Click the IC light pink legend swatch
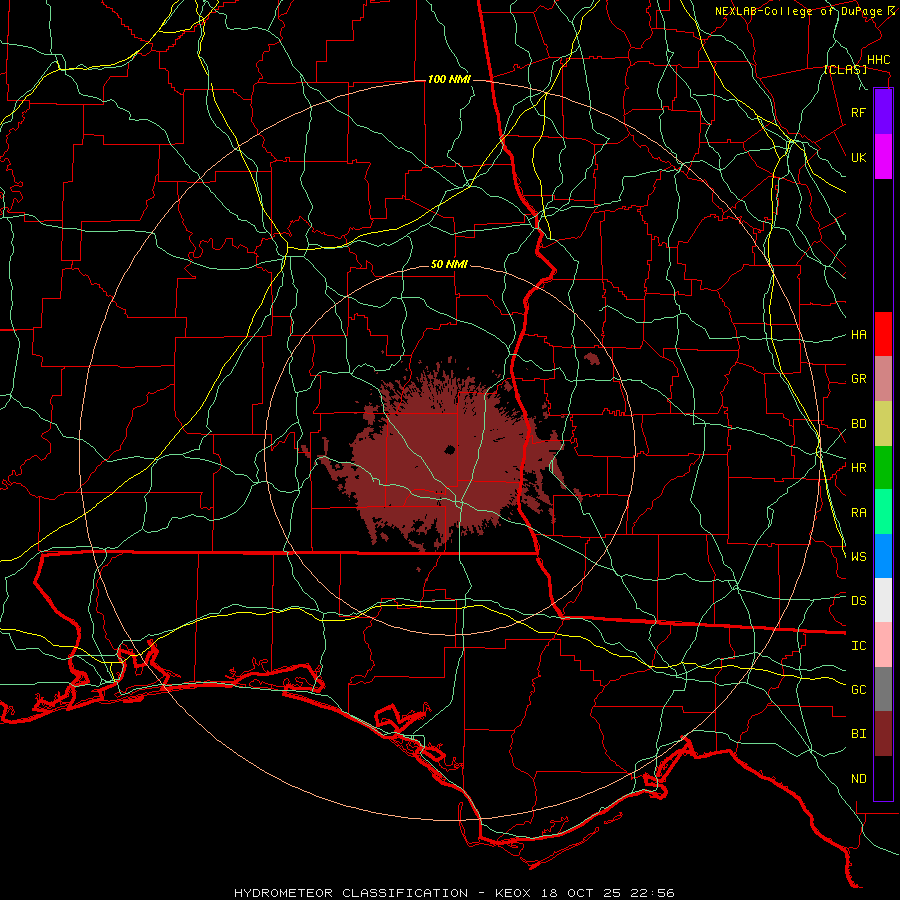 pyautogui.click(x=883, y=645)
